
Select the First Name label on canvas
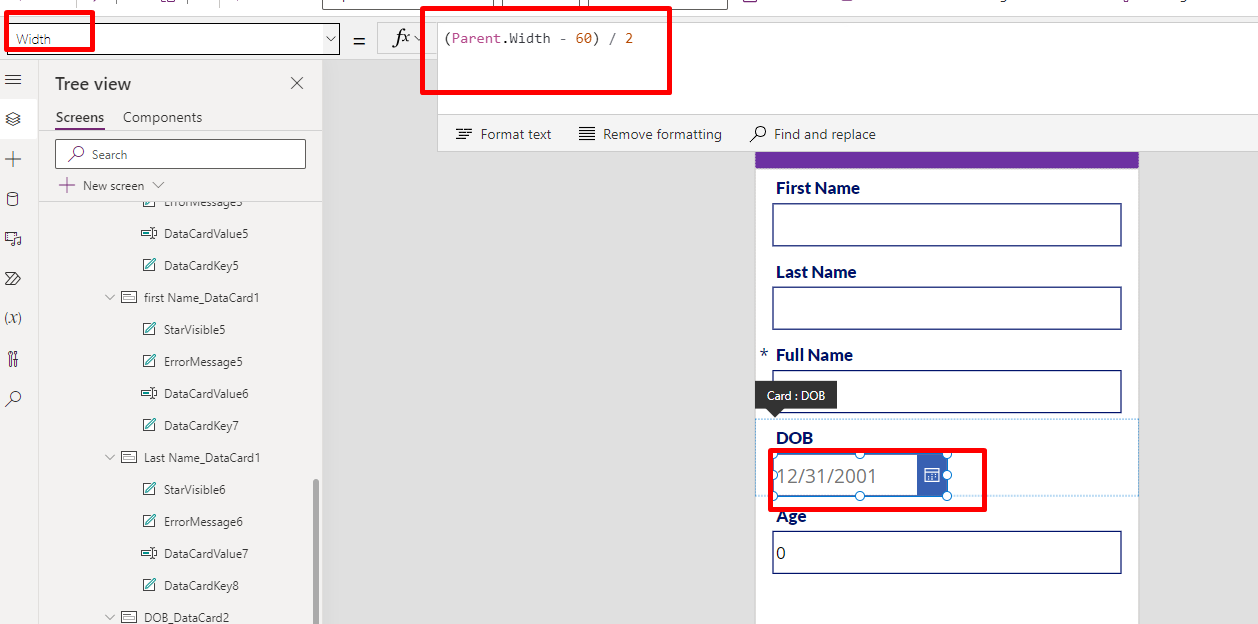(817, 188)
